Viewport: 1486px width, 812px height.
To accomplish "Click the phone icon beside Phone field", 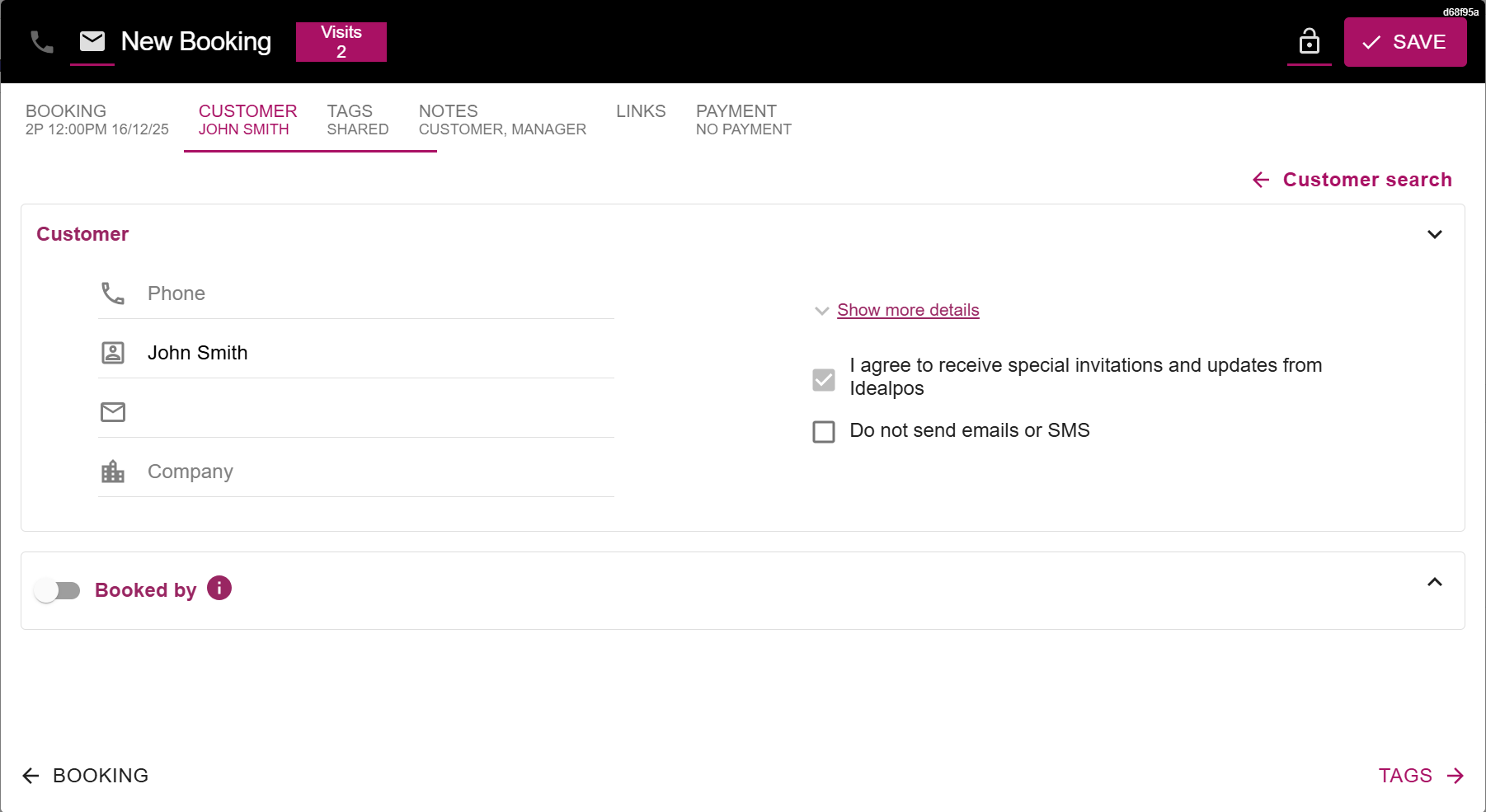I will (x=113, y=293).
